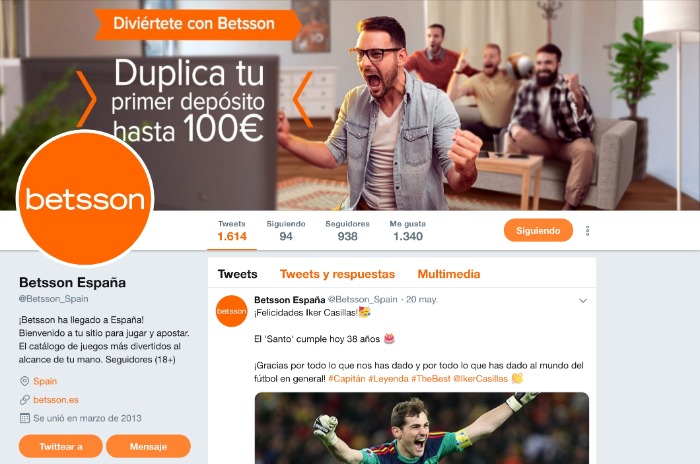Open the Tweets y respuestas tab
Image resolution: width=700 pixels, height=464 pixels.
point(337,274)
